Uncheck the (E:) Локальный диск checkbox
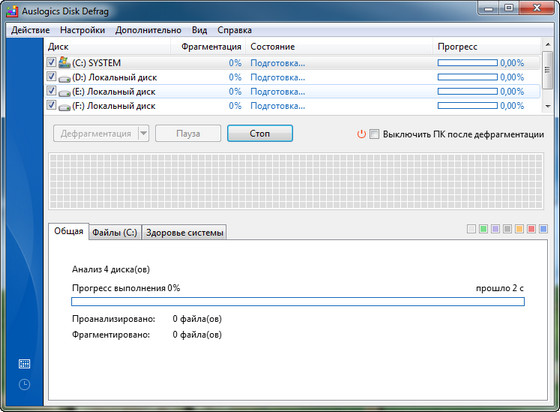 [51, 91]
